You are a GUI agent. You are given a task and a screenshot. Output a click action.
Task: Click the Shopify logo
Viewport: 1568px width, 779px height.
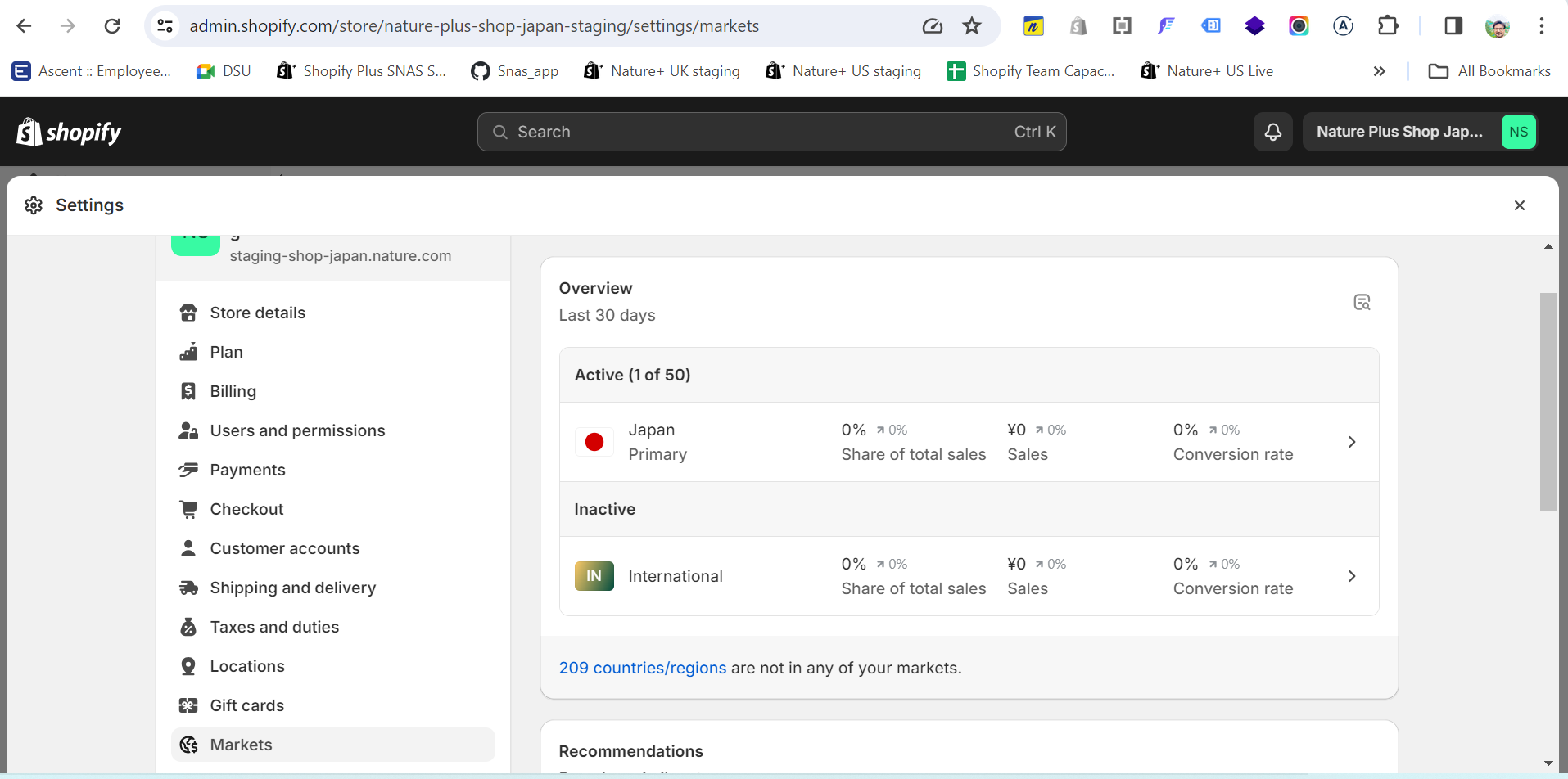click(x=69, y=132)
